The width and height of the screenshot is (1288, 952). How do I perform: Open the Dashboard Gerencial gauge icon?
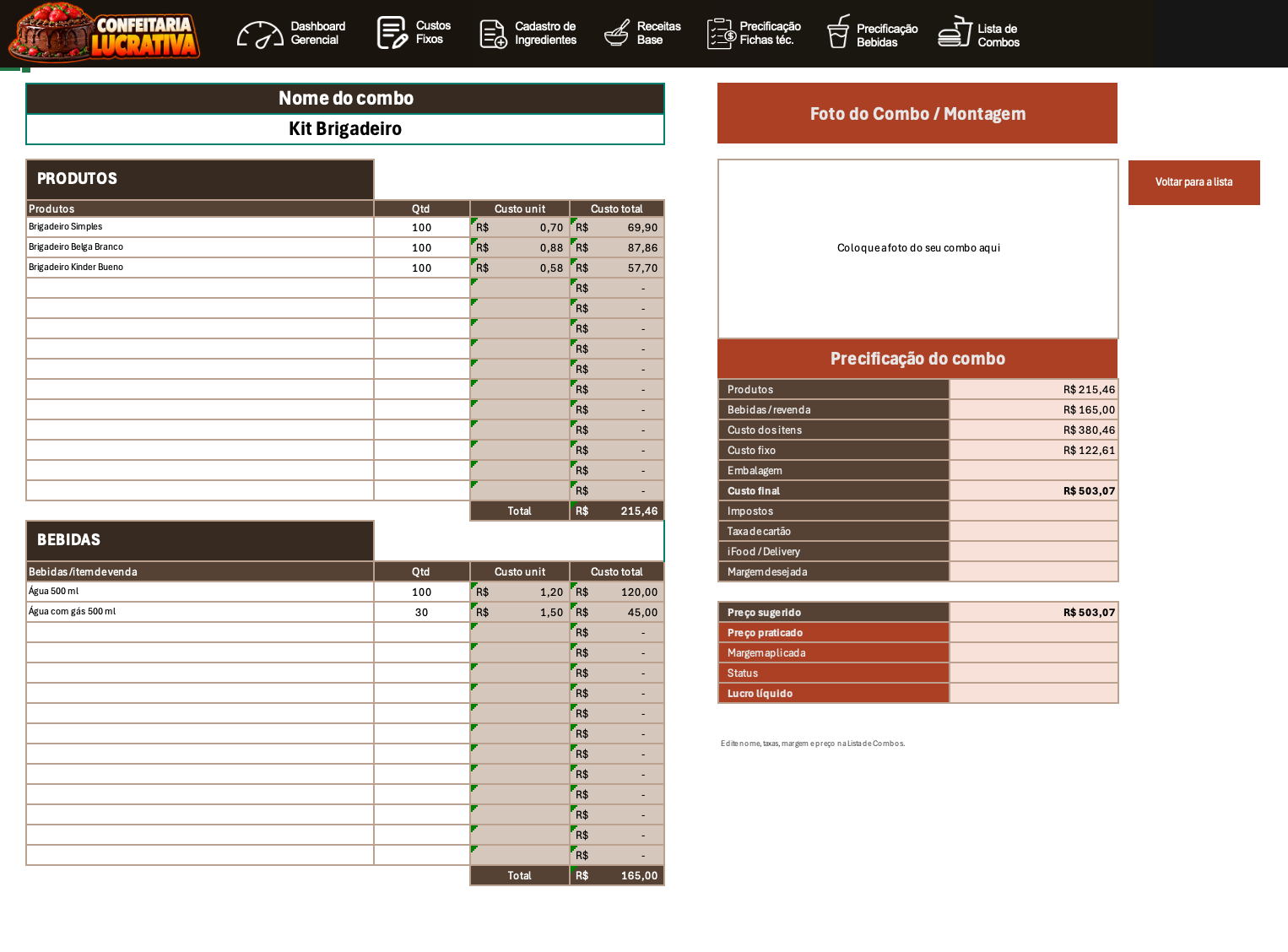pos(259,34)
